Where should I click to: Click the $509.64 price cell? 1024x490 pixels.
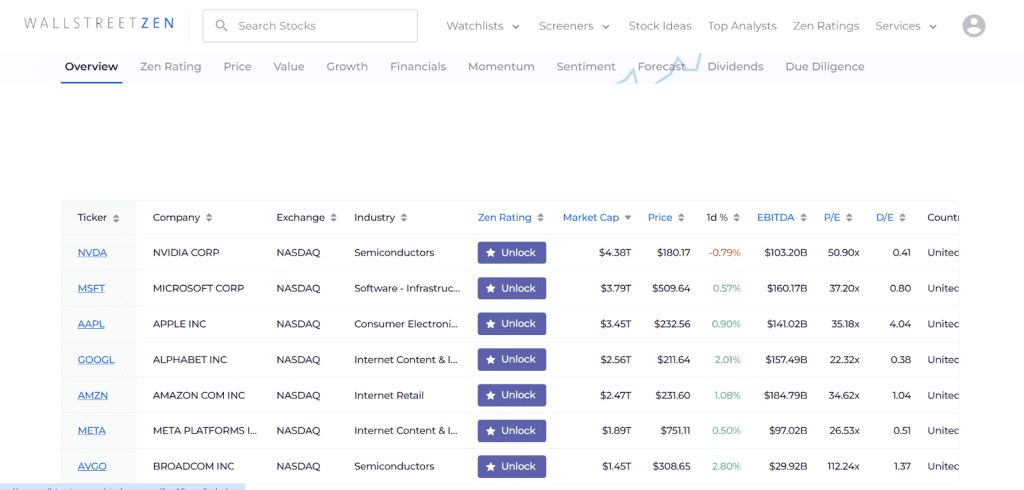coord(671,289)
